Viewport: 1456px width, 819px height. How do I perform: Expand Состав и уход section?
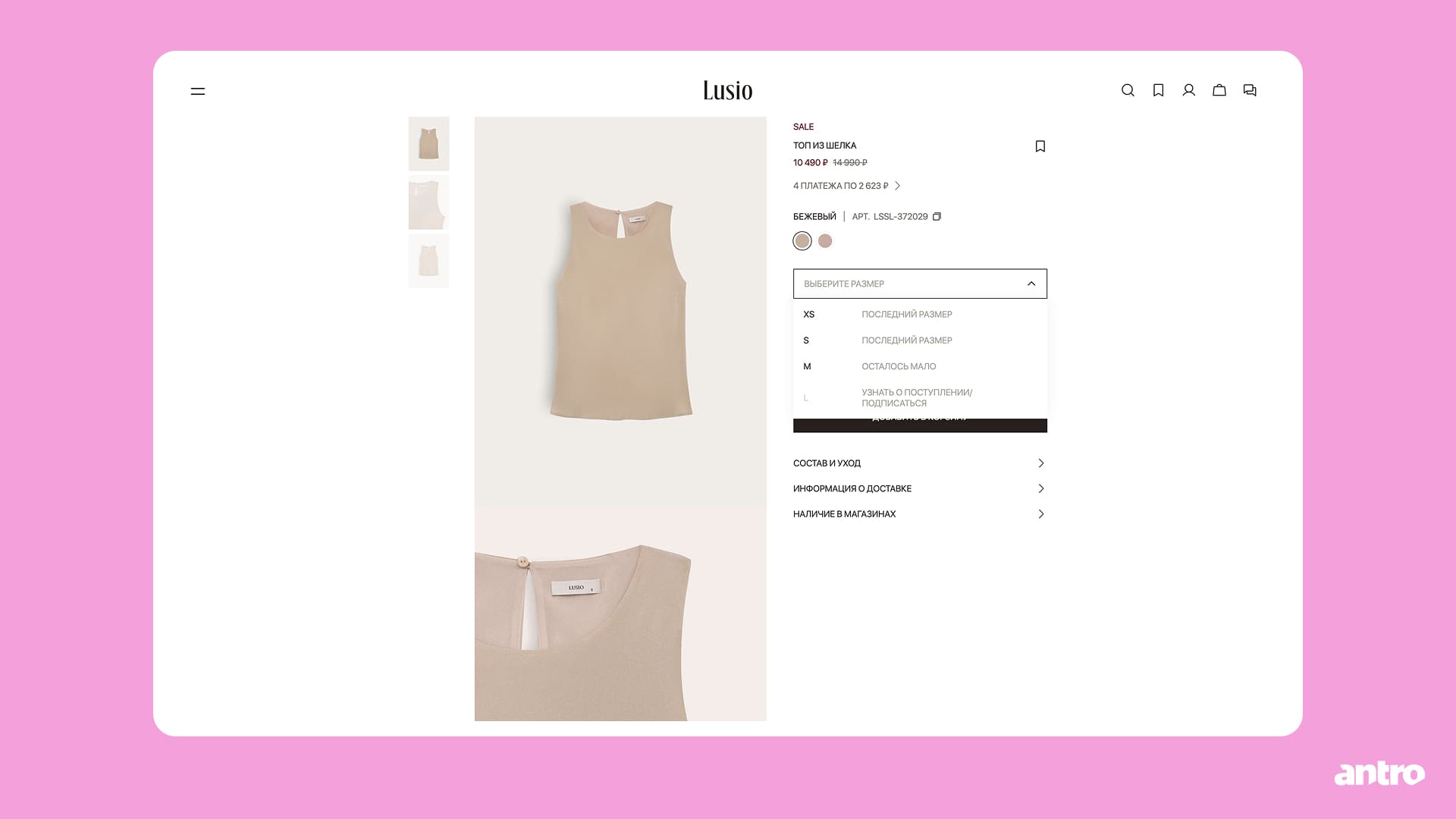(920, 463)
